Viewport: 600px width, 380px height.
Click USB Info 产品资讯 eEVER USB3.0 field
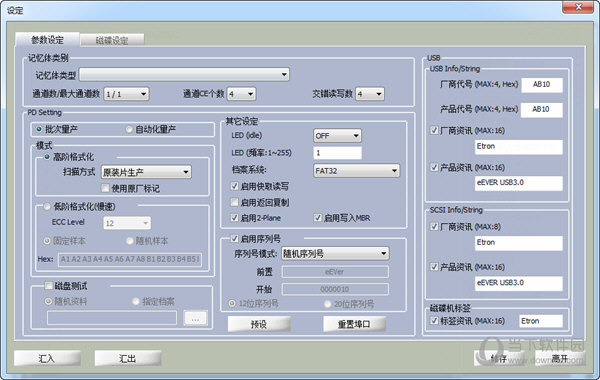(x=518, y=183)
